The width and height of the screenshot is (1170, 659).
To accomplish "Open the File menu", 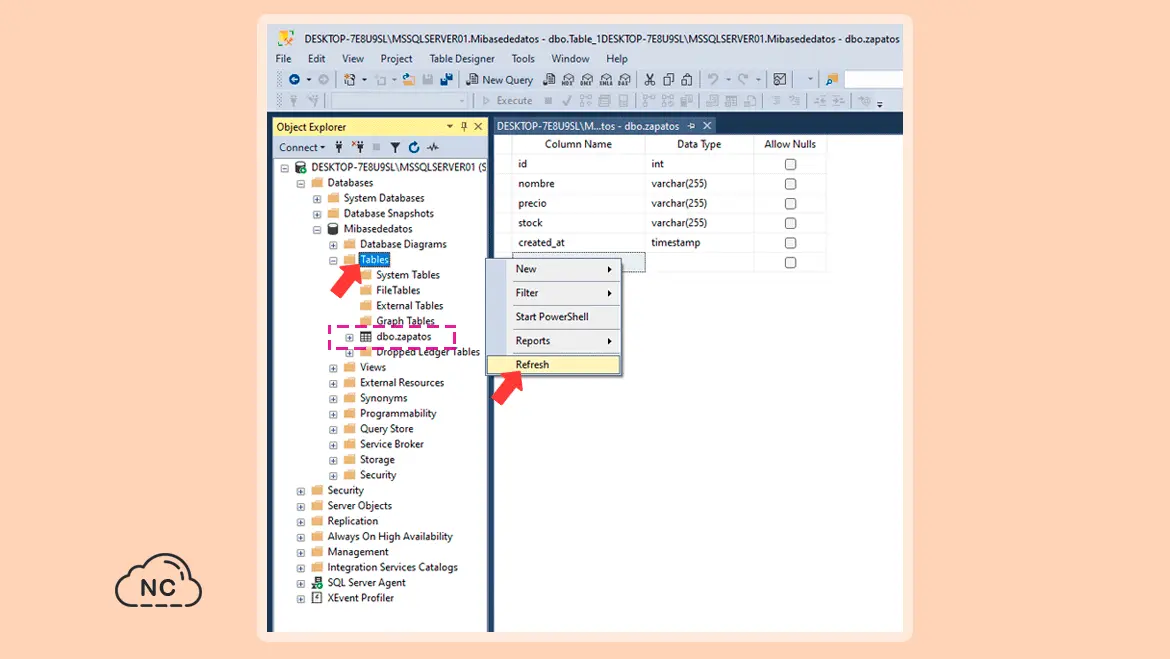I will pos(284,58).
